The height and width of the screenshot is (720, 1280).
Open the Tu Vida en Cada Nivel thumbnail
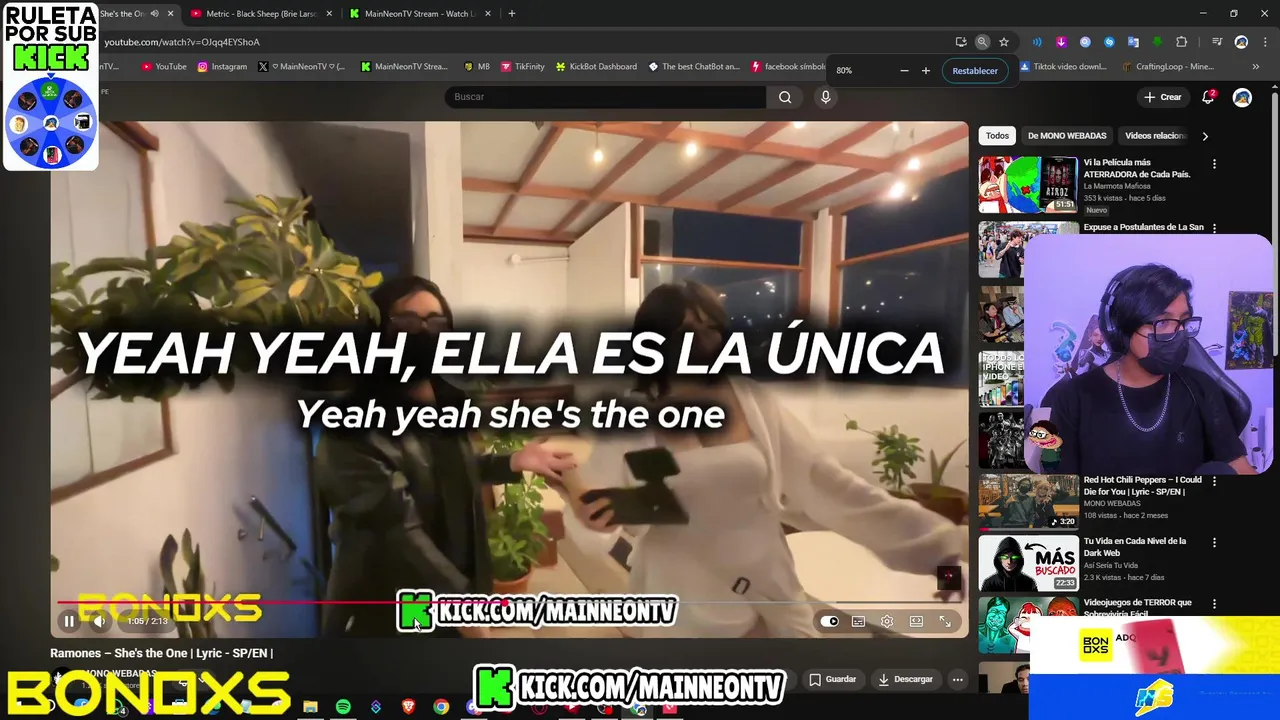point(1028,563)
